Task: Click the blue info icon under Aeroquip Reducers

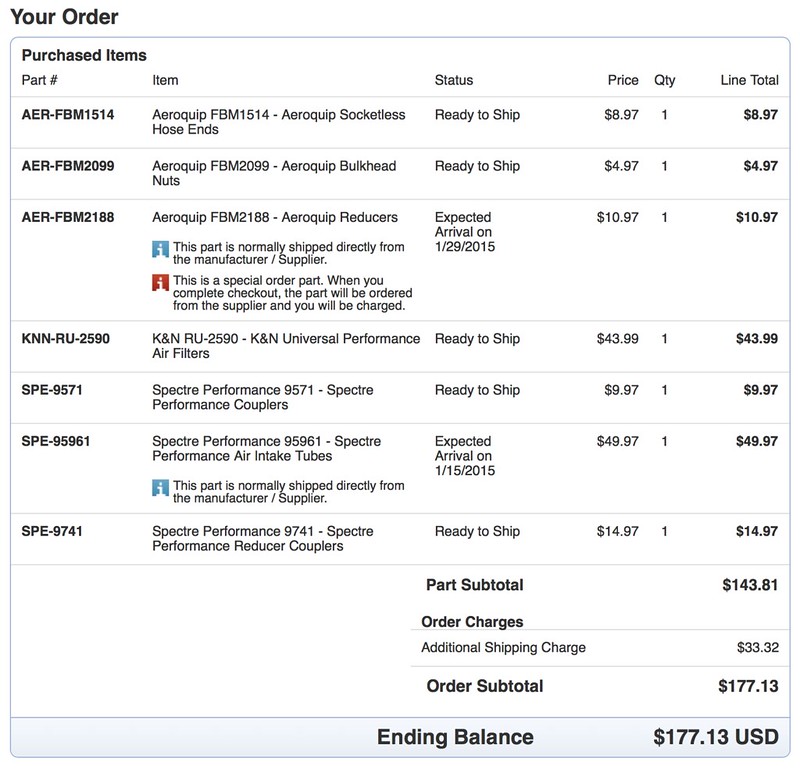Action: 161,247
